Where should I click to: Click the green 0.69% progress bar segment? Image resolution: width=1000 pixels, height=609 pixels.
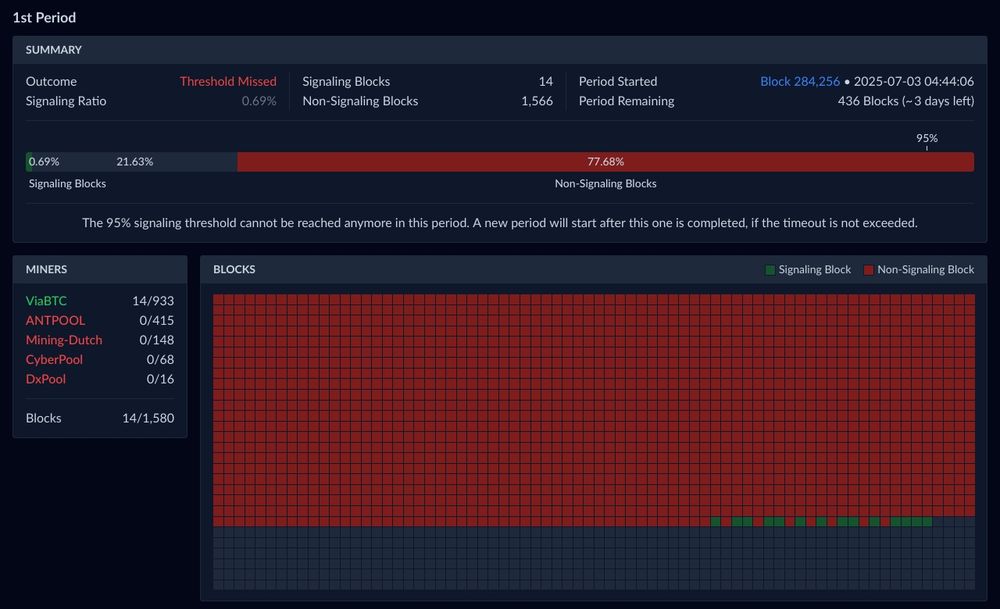point(29,161)
